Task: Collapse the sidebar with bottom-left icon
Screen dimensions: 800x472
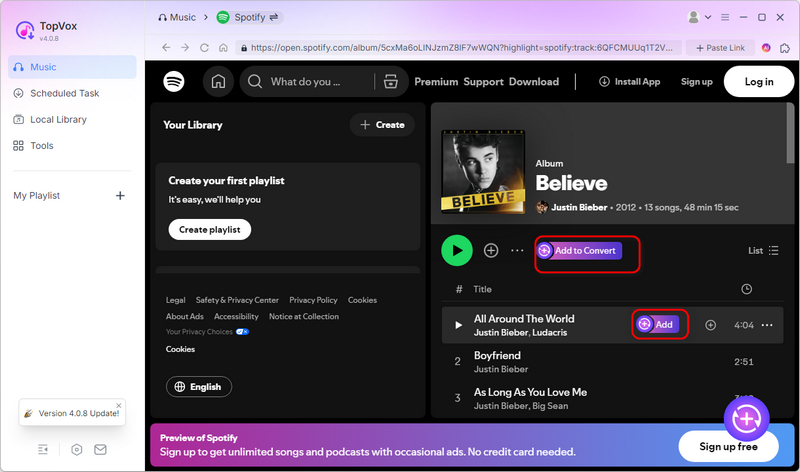Action: point(43,450)
